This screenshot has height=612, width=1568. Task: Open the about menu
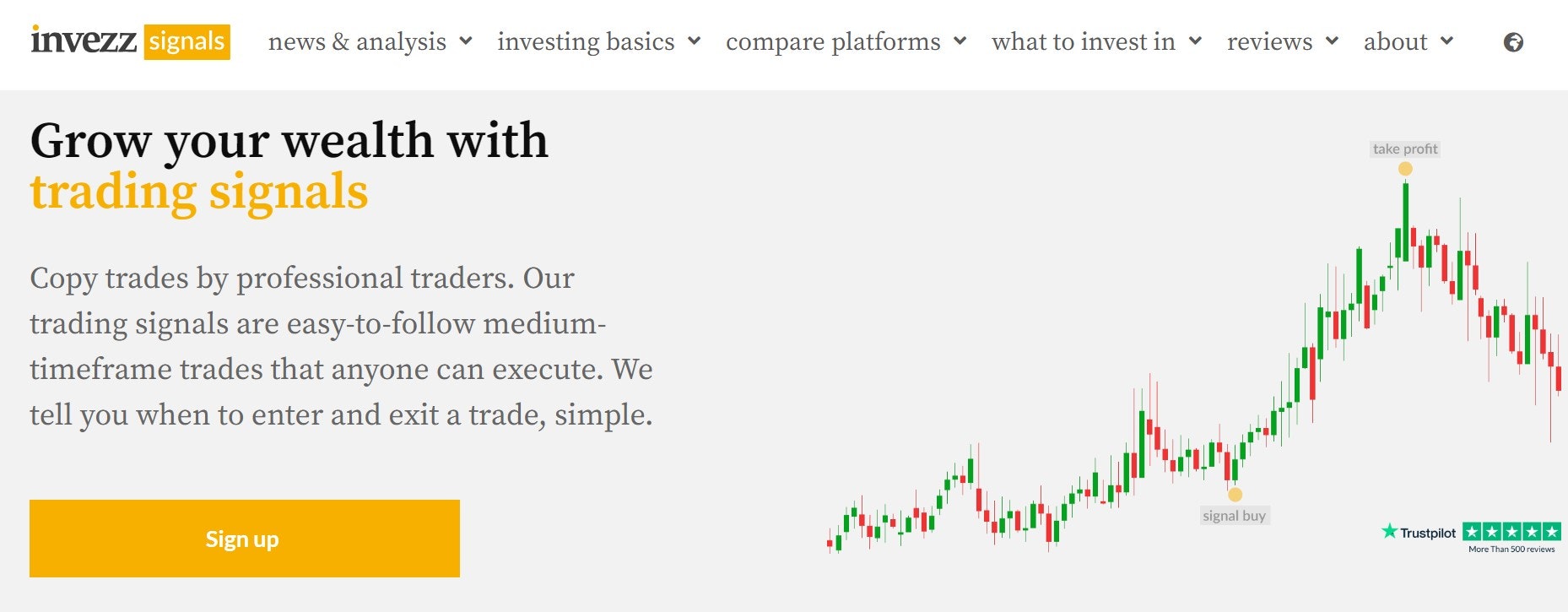click(1408, 41)
